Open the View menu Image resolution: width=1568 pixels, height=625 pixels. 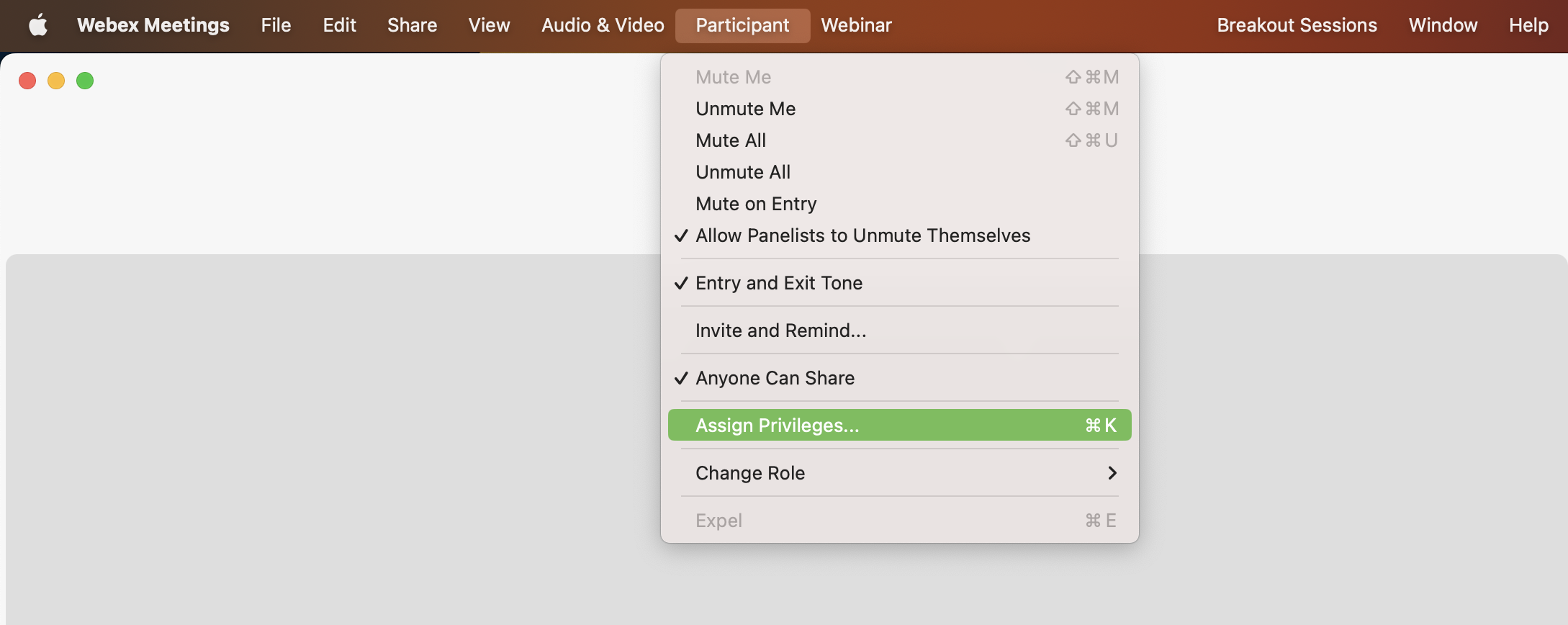point(490,25)
